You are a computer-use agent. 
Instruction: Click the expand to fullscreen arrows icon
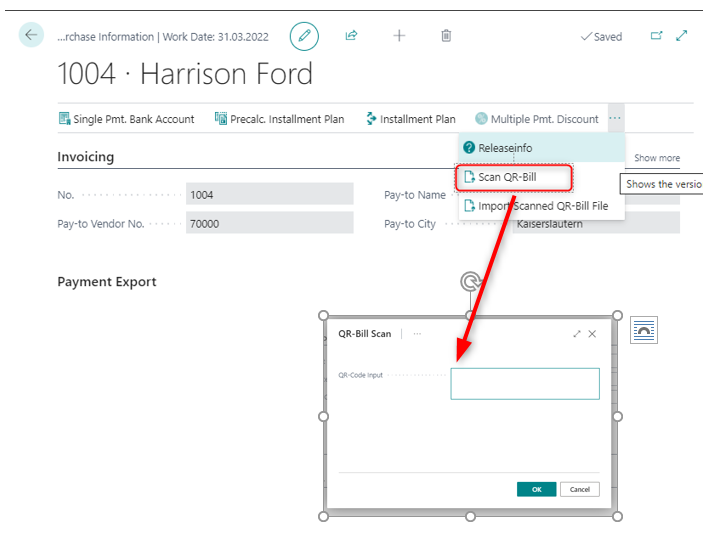click(682, 36)
